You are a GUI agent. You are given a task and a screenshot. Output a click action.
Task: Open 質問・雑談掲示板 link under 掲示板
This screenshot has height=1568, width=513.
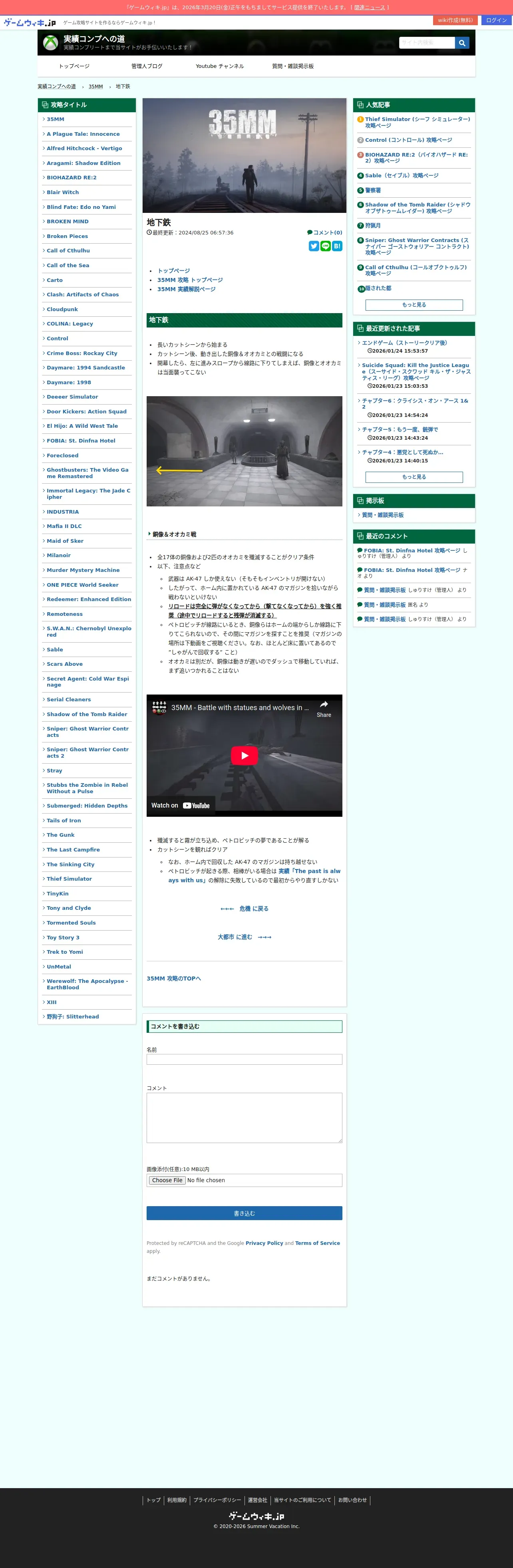pos(383,515)
